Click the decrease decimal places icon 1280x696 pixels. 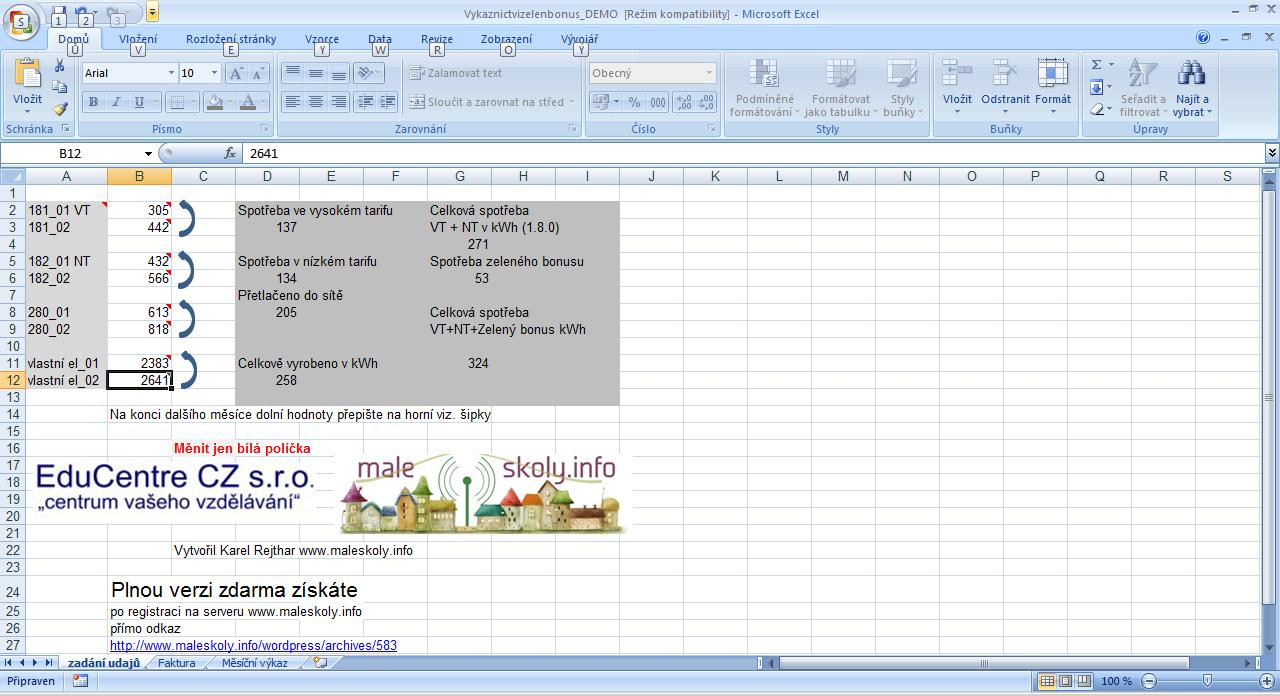click(x=706, y=102)
